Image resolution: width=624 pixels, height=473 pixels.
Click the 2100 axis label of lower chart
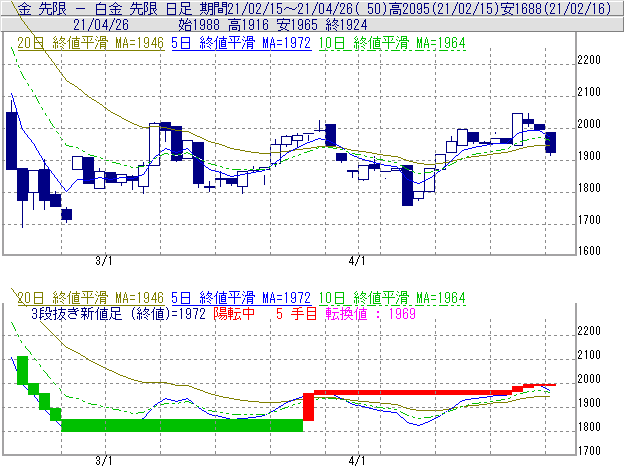[x=589, y=355]
